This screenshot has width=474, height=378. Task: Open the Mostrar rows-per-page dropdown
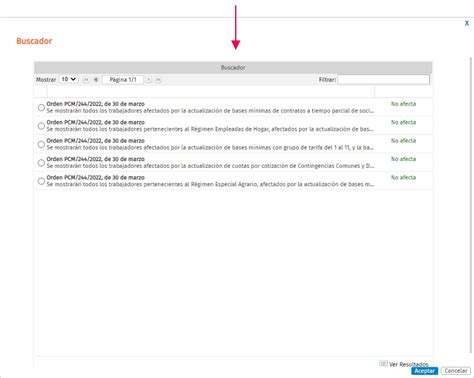[x=69, y=79]
